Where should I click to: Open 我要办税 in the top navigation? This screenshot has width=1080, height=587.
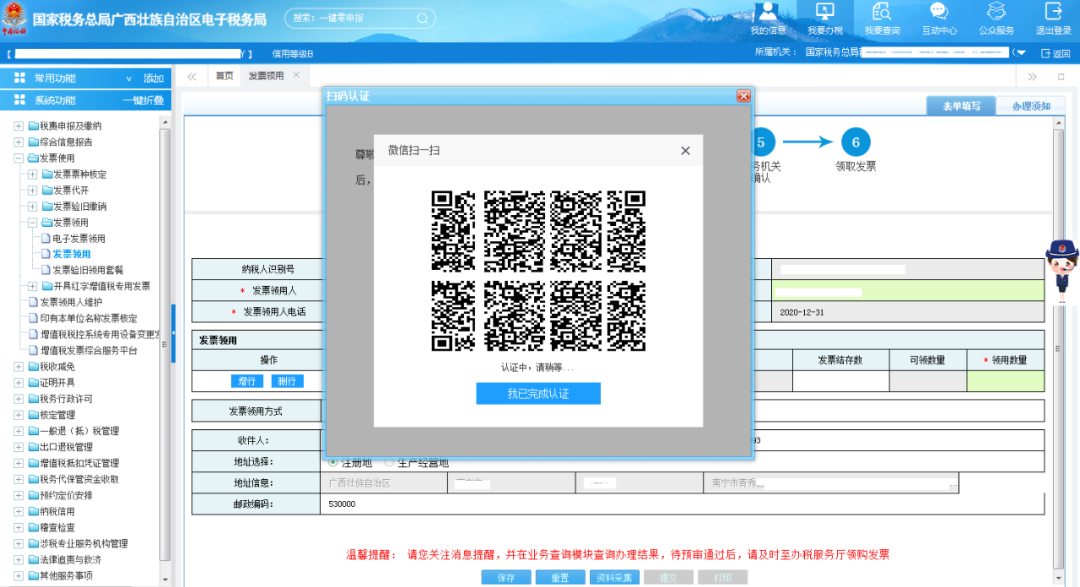pyautogui.click(x=824, y=19)
